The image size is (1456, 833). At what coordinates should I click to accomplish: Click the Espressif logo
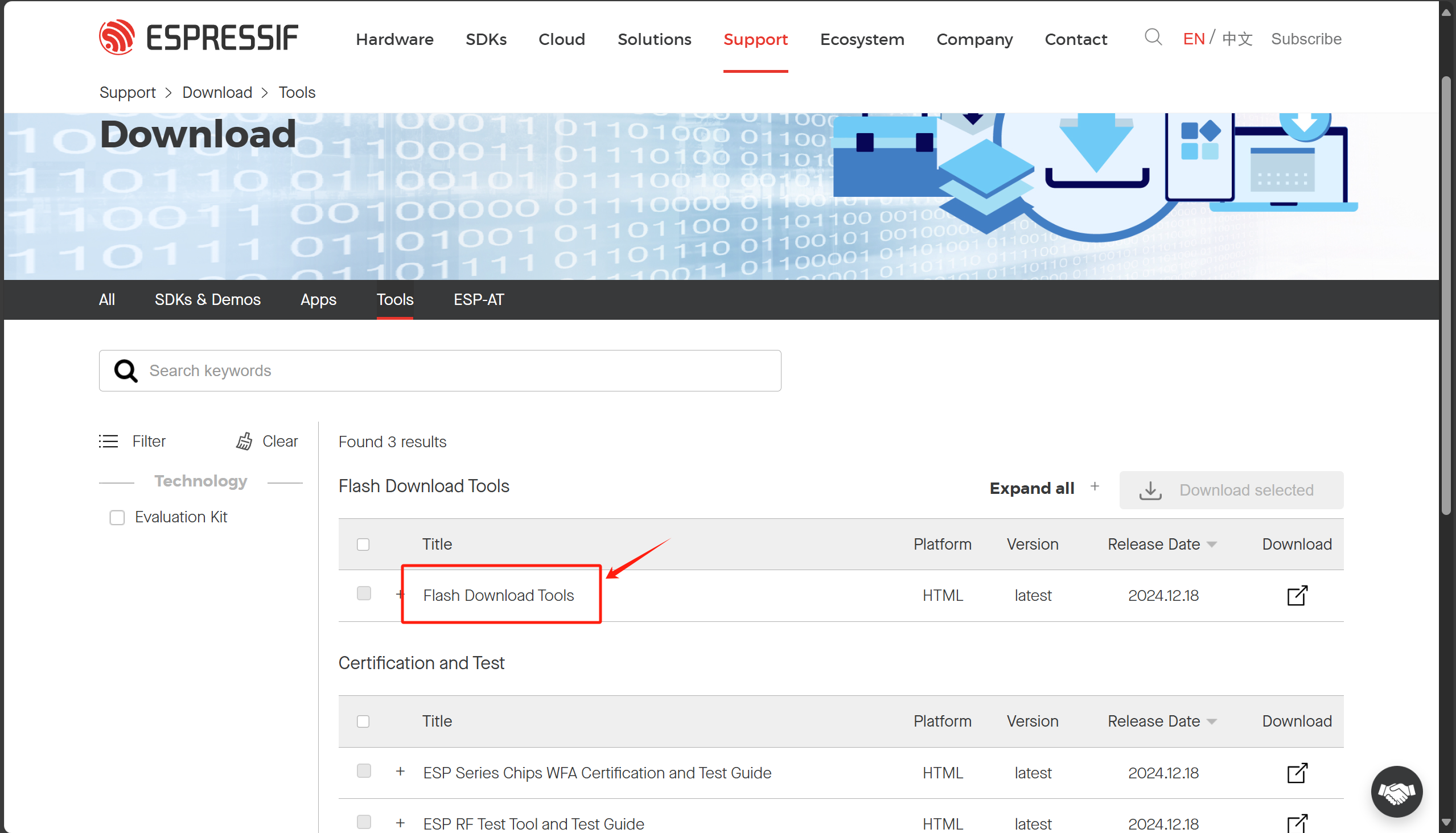(x=198, y=38)
